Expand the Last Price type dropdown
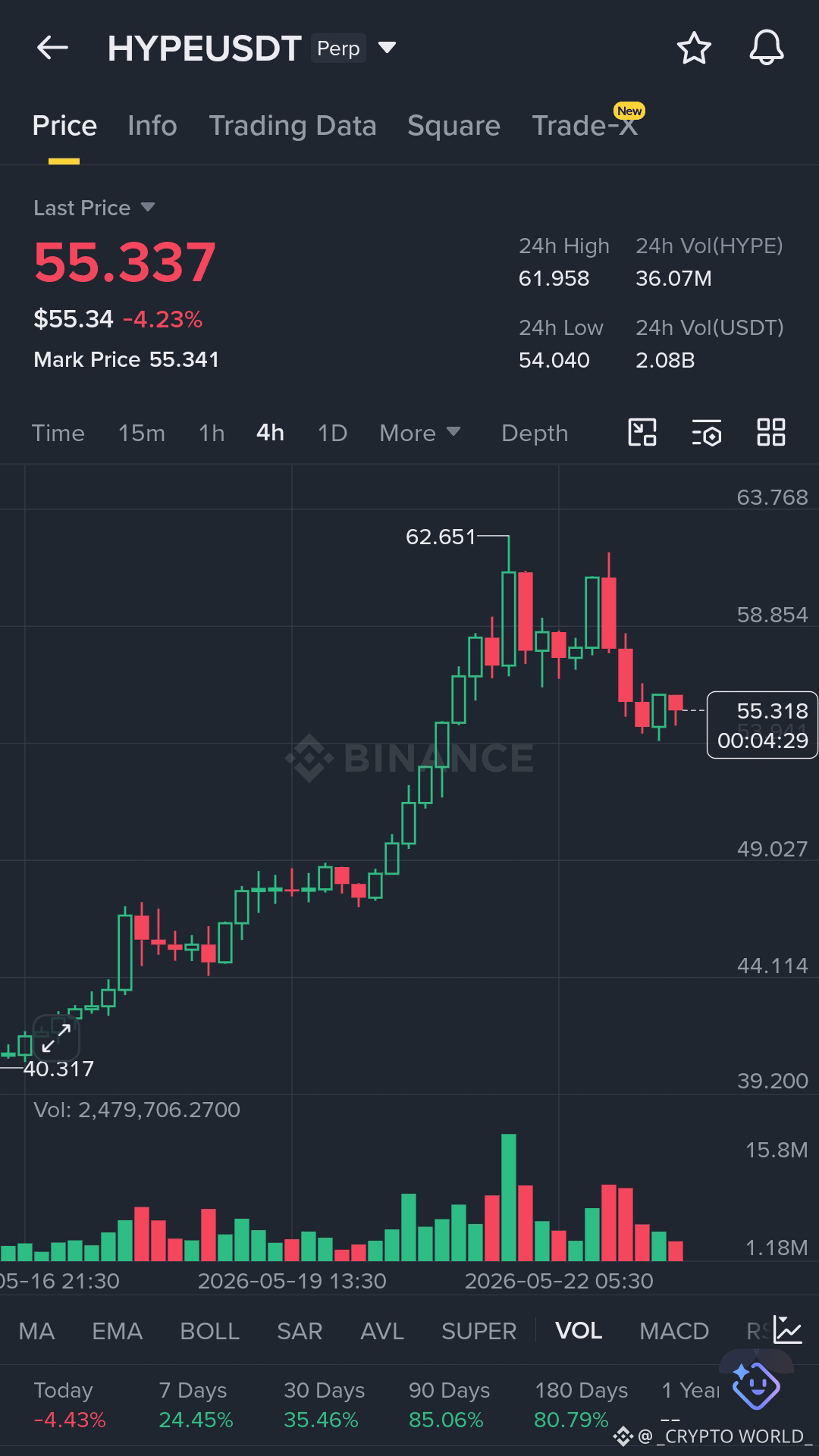Screen dimensions: 819x1456 click(148, 207)
